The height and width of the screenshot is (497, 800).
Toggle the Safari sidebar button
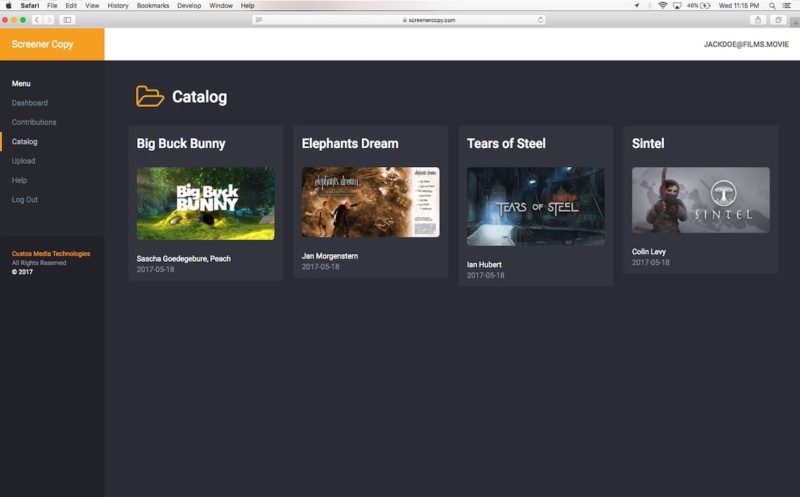tap(67, 20)
